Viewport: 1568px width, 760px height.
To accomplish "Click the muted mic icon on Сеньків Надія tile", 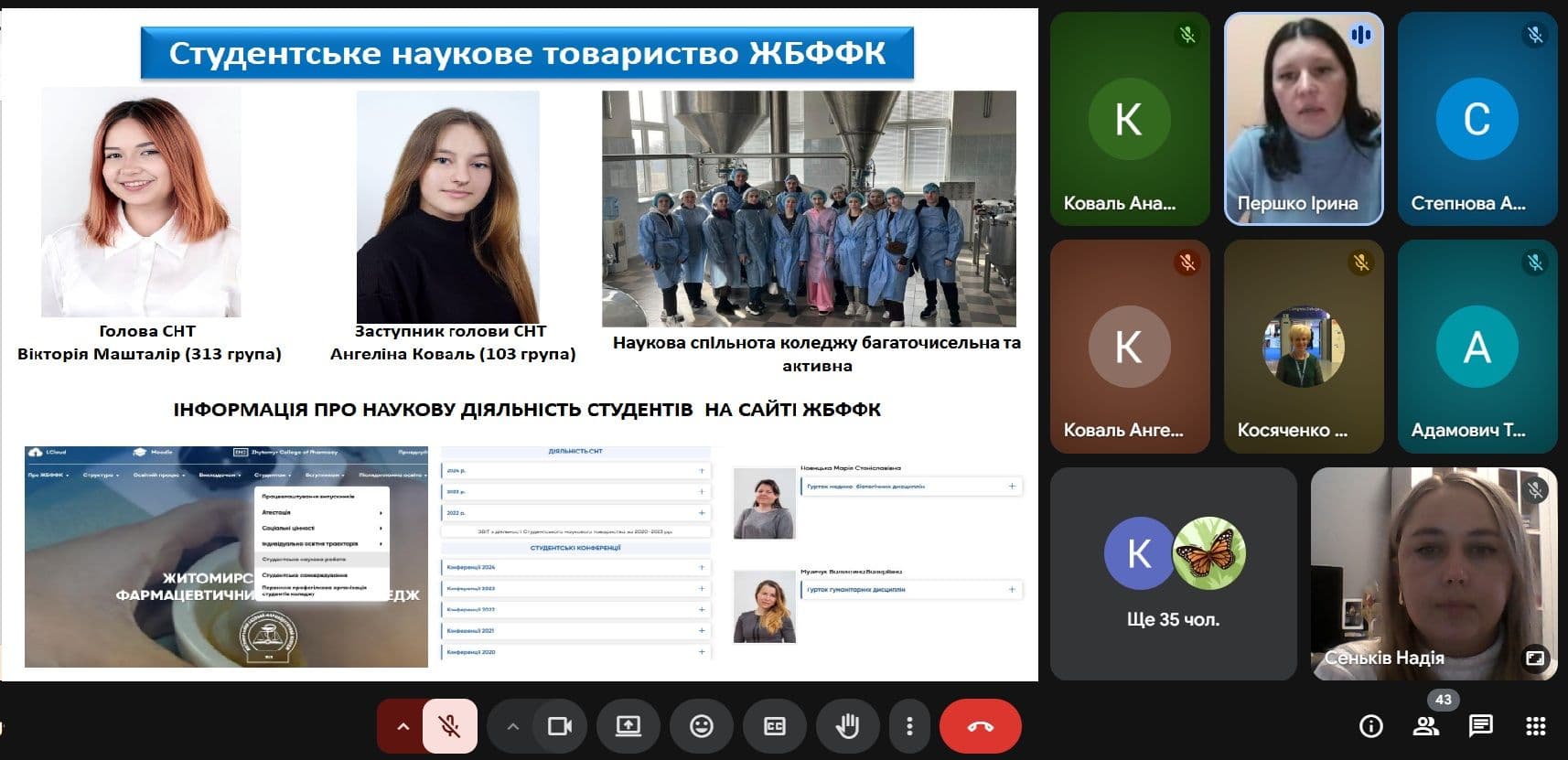I will [1535, 490].
